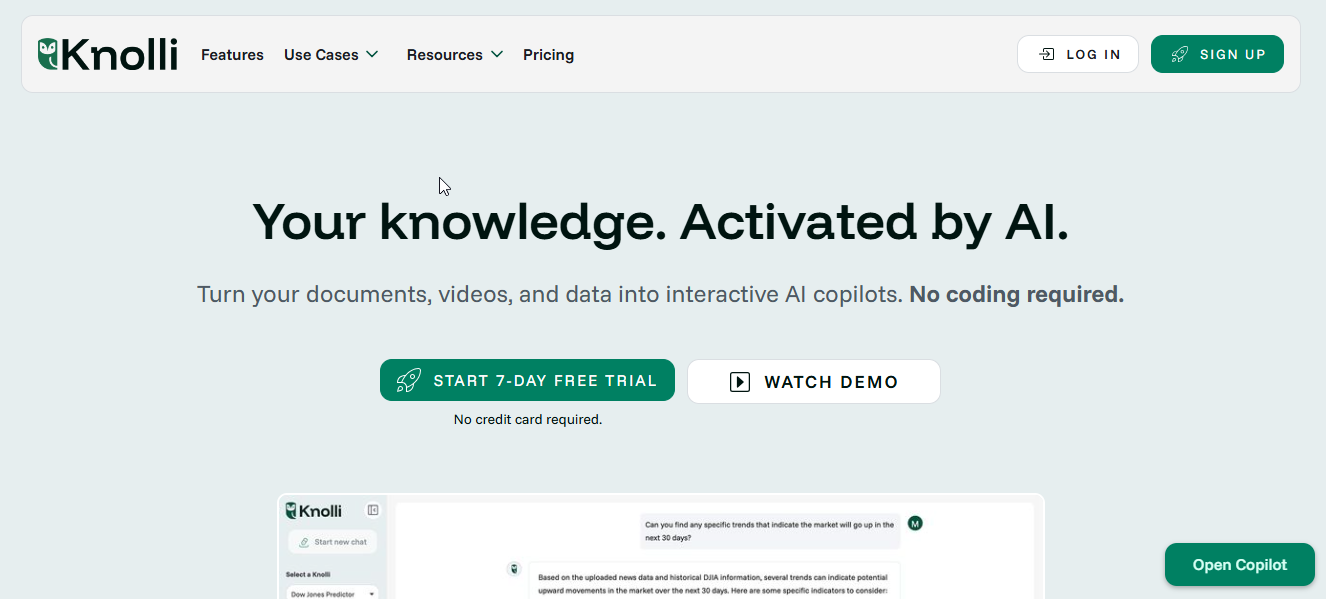Open the Dow Jones Predictor dropdown
The image size is (1326, 599).
point(332,593)
